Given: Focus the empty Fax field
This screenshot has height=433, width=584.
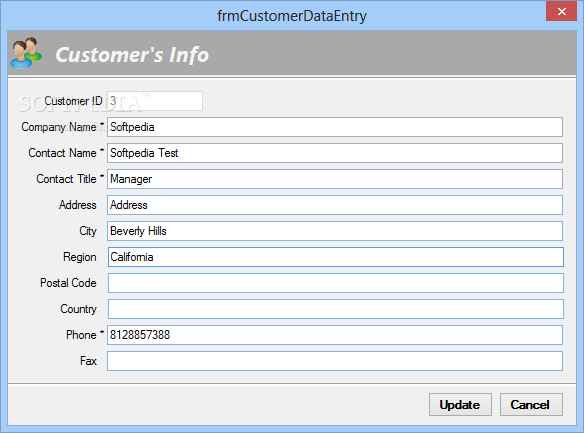Looking at the screenshot, I should click(335, 361).
